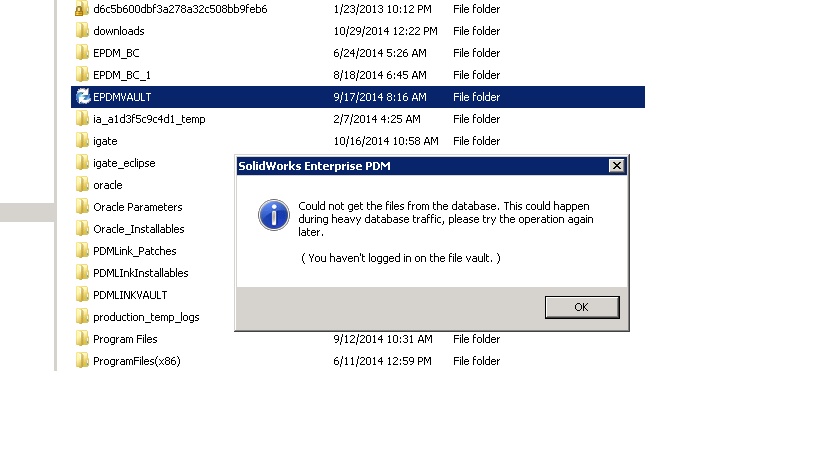Click the igate_eclipse folder icon
The image size is (819, 460).
[82, 163]
